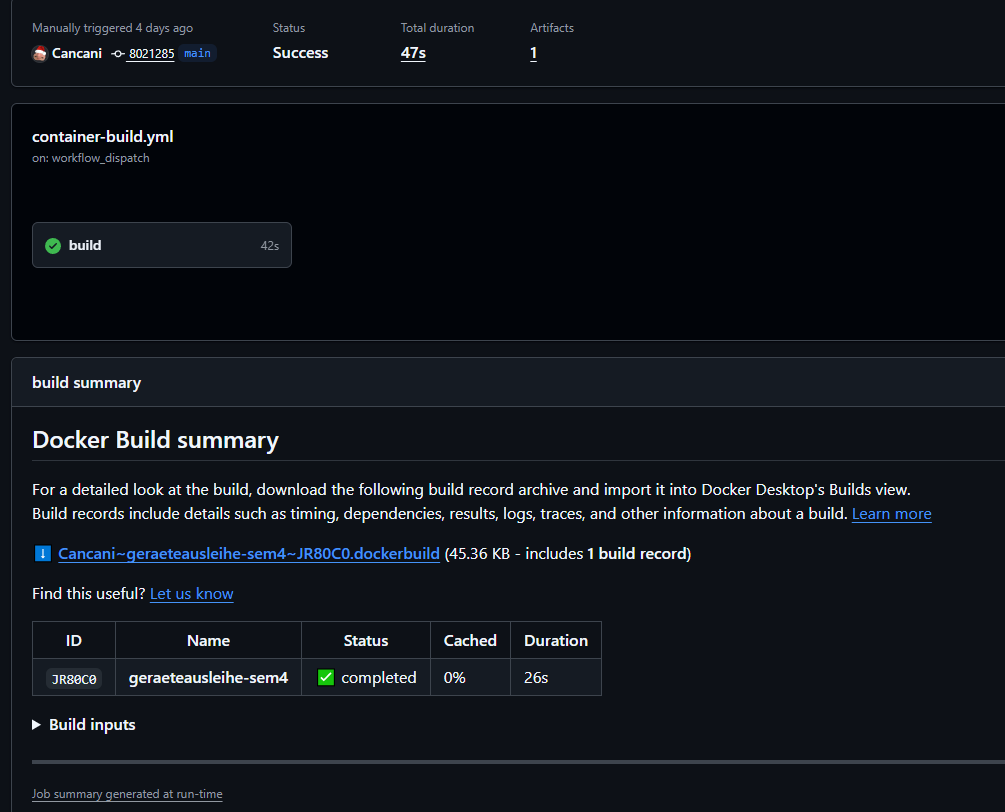The height and width of the screenshot is (812, 1005).
Task: Click blue download arrow icon before dockerbuild file
Action: point(42,554)
